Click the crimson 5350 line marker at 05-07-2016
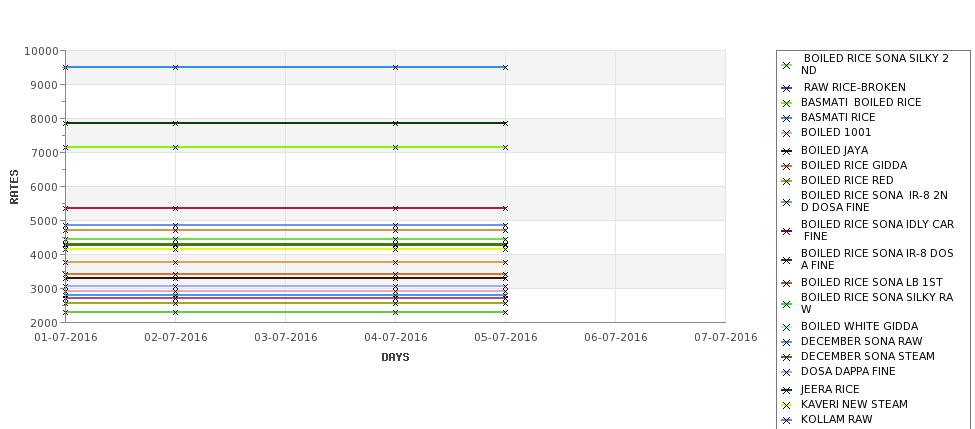Image resolution: width=975 pixels, height=429 pixels. tap(506, 208)
